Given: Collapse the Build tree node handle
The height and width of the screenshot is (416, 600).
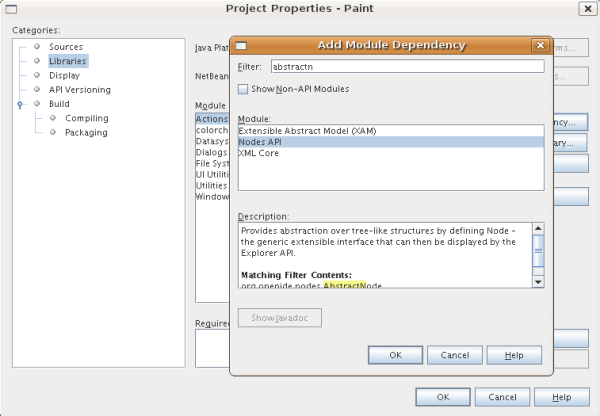Looking at the screenshot, I should tap(20, 104).
